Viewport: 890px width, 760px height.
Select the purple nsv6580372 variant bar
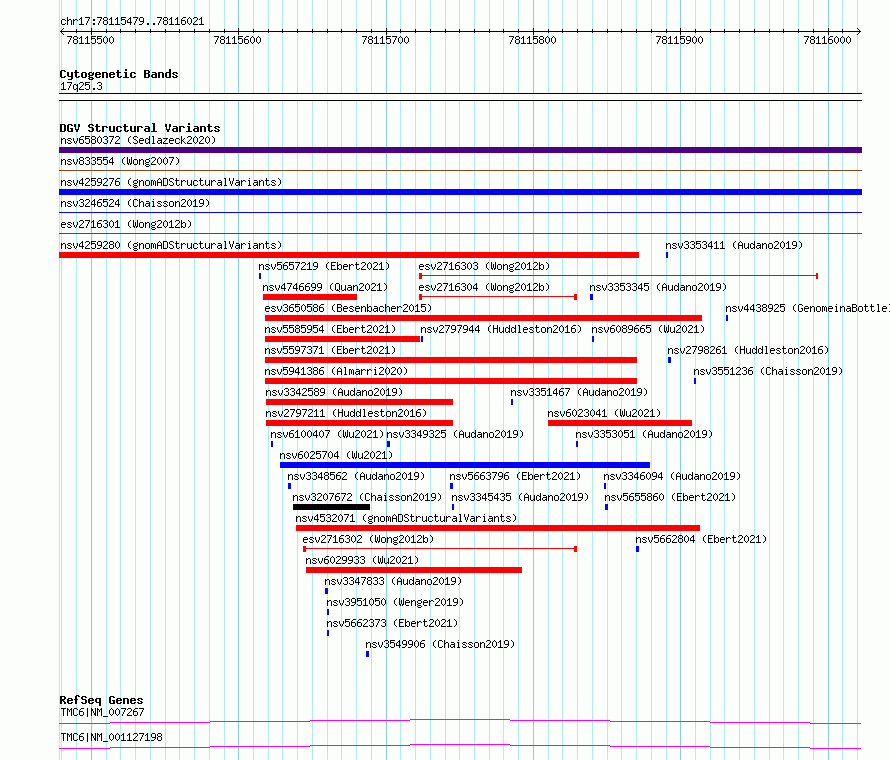(x=460, y=150)
